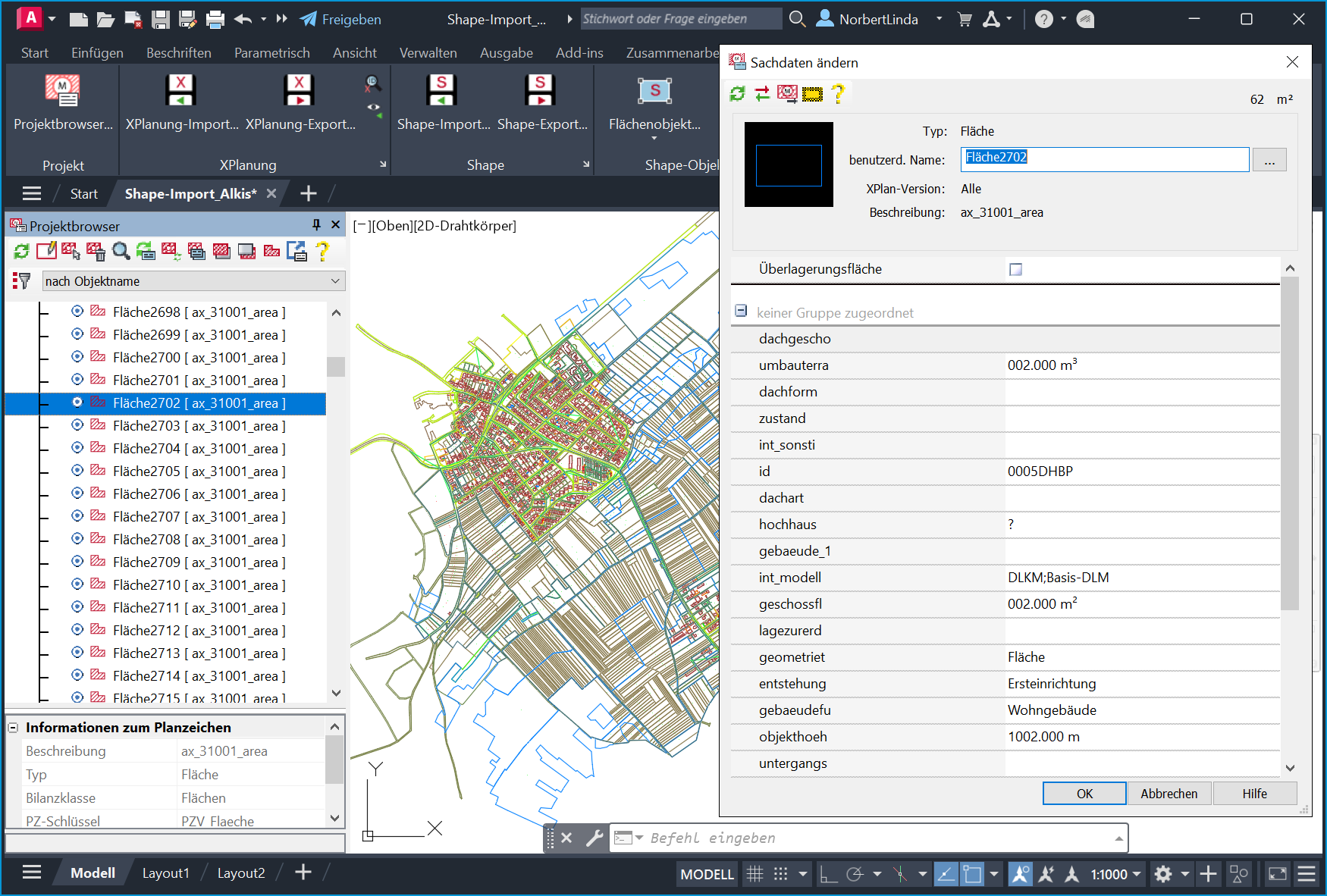Click the yellow help question mark in Projektbrowser
This screenshot has height=896, width=1327.
pos(322,252)
